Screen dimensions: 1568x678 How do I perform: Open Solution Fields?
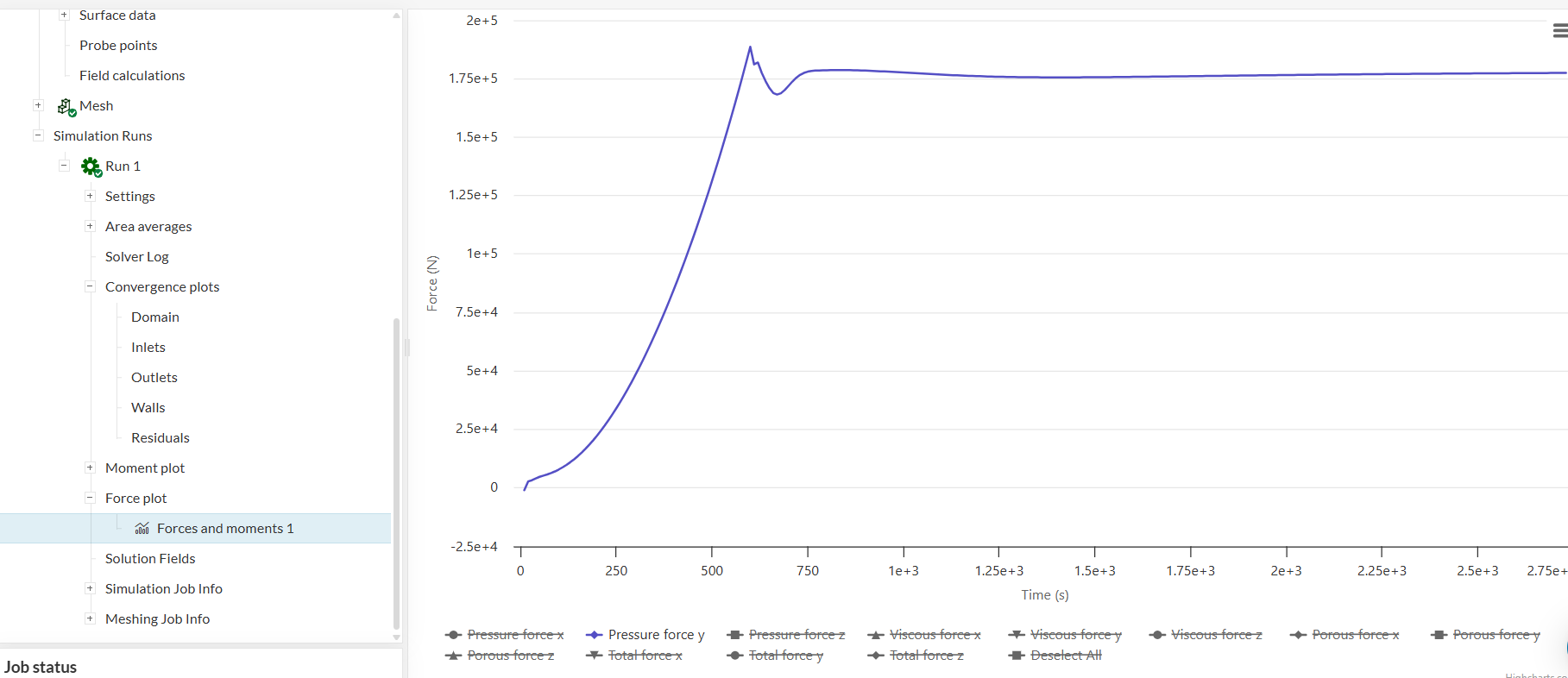(x=150, y=559)
